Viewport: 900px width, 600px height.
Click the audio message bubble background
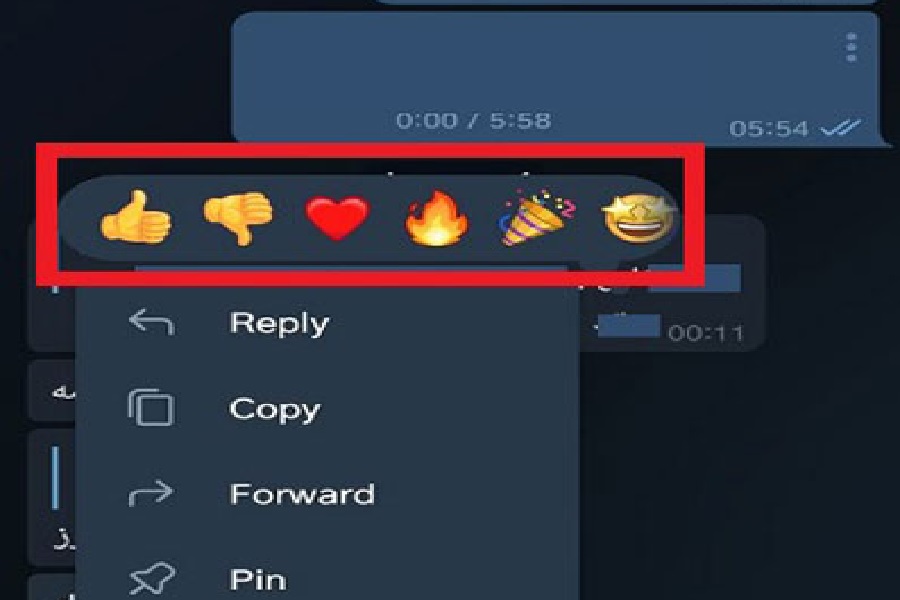pos(556,78)
